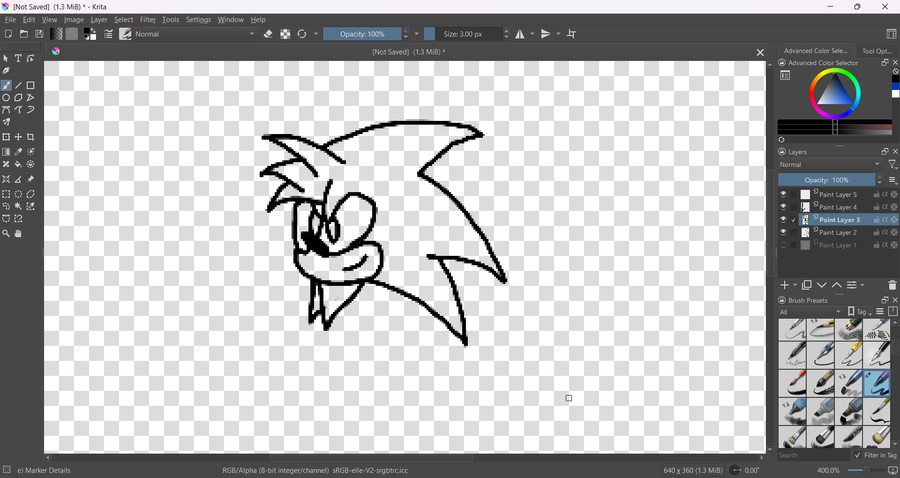Screen dimensions: 900x478
Task: Open the brush blending mode dropdown
Action: [x=195, y=34]
